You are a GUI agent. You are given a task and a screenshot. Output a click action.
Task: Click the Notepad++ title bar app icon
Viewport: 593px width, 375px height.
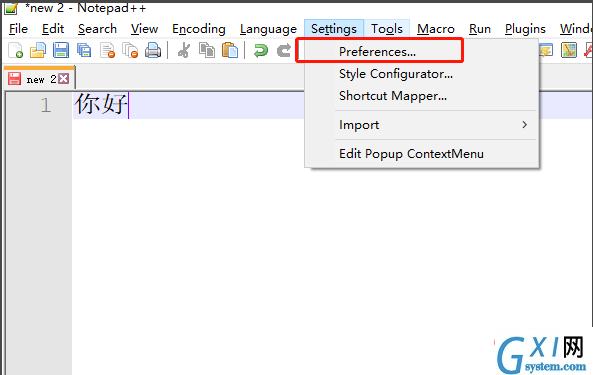[x=11, y=8]
